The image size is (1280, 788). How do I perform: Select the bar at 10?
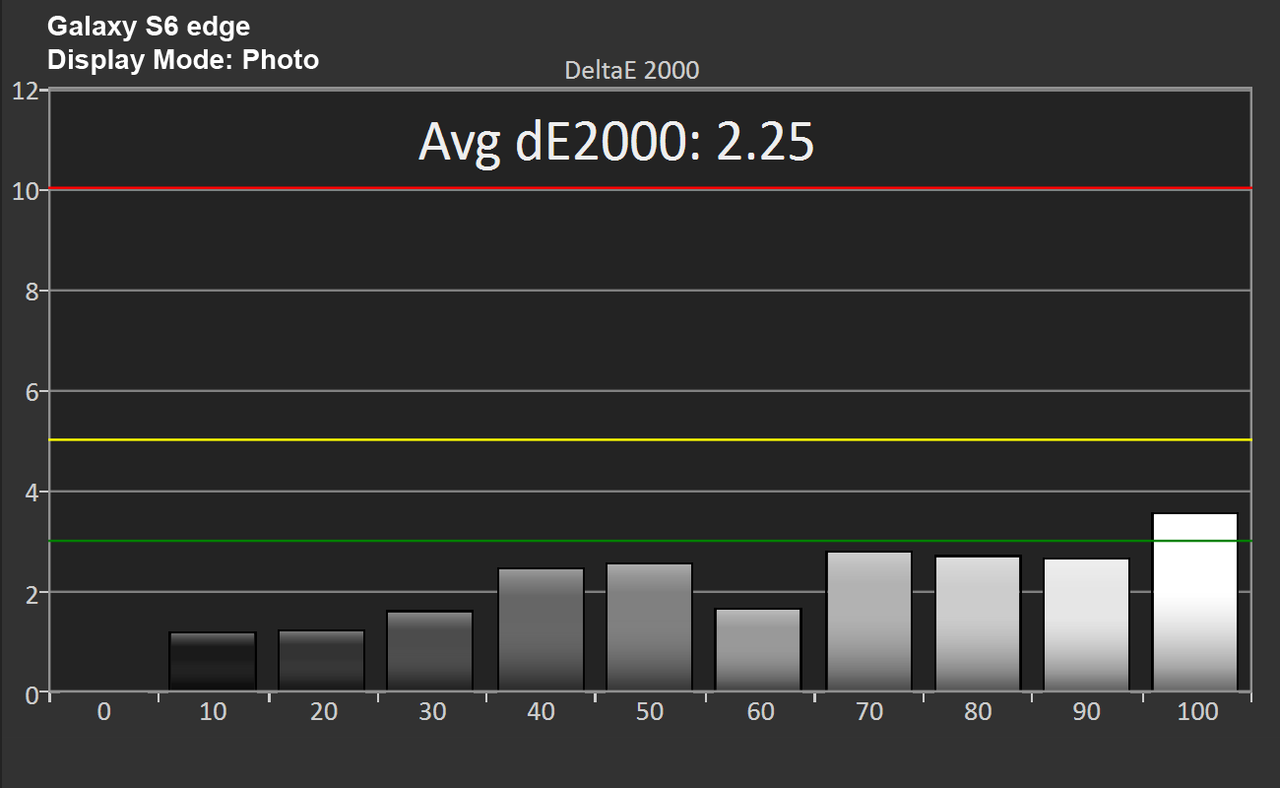[x=212, y=661]
